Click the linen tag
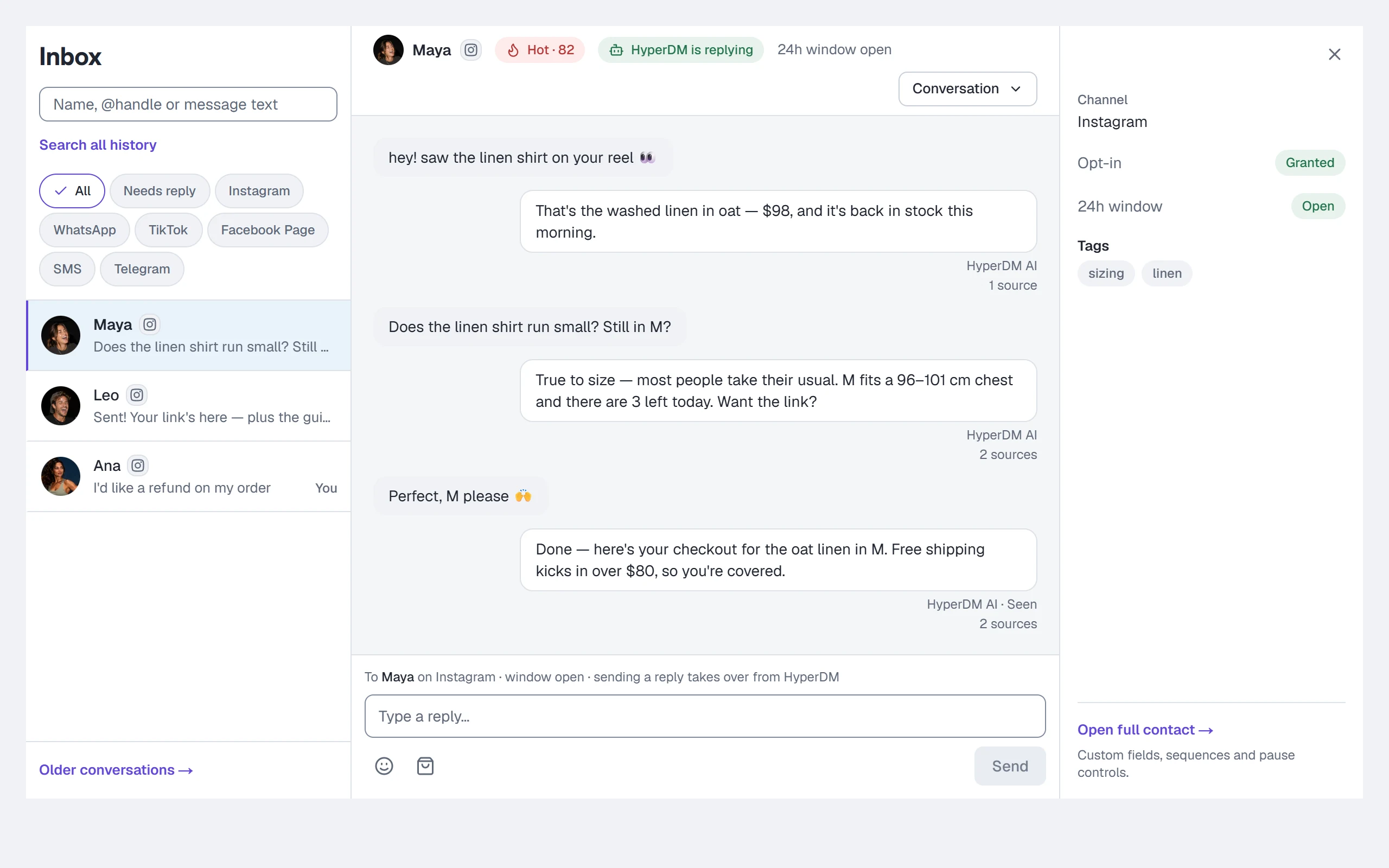1389x868 pixels. click(x=1167, y=273)
